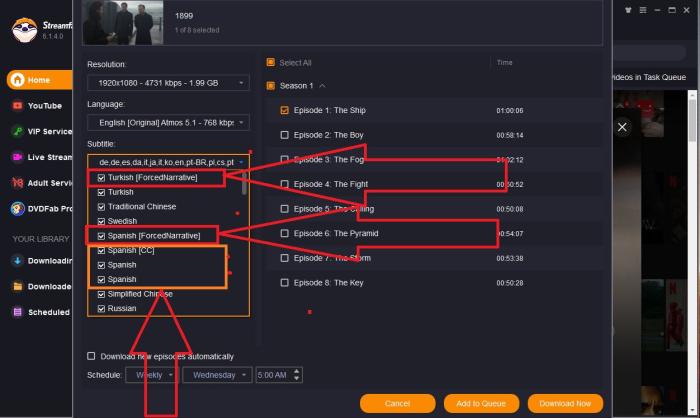Click the Adult Services icon
Viewport: 700px width, 418px height.
pyautogui.click(x=18, y=183)
